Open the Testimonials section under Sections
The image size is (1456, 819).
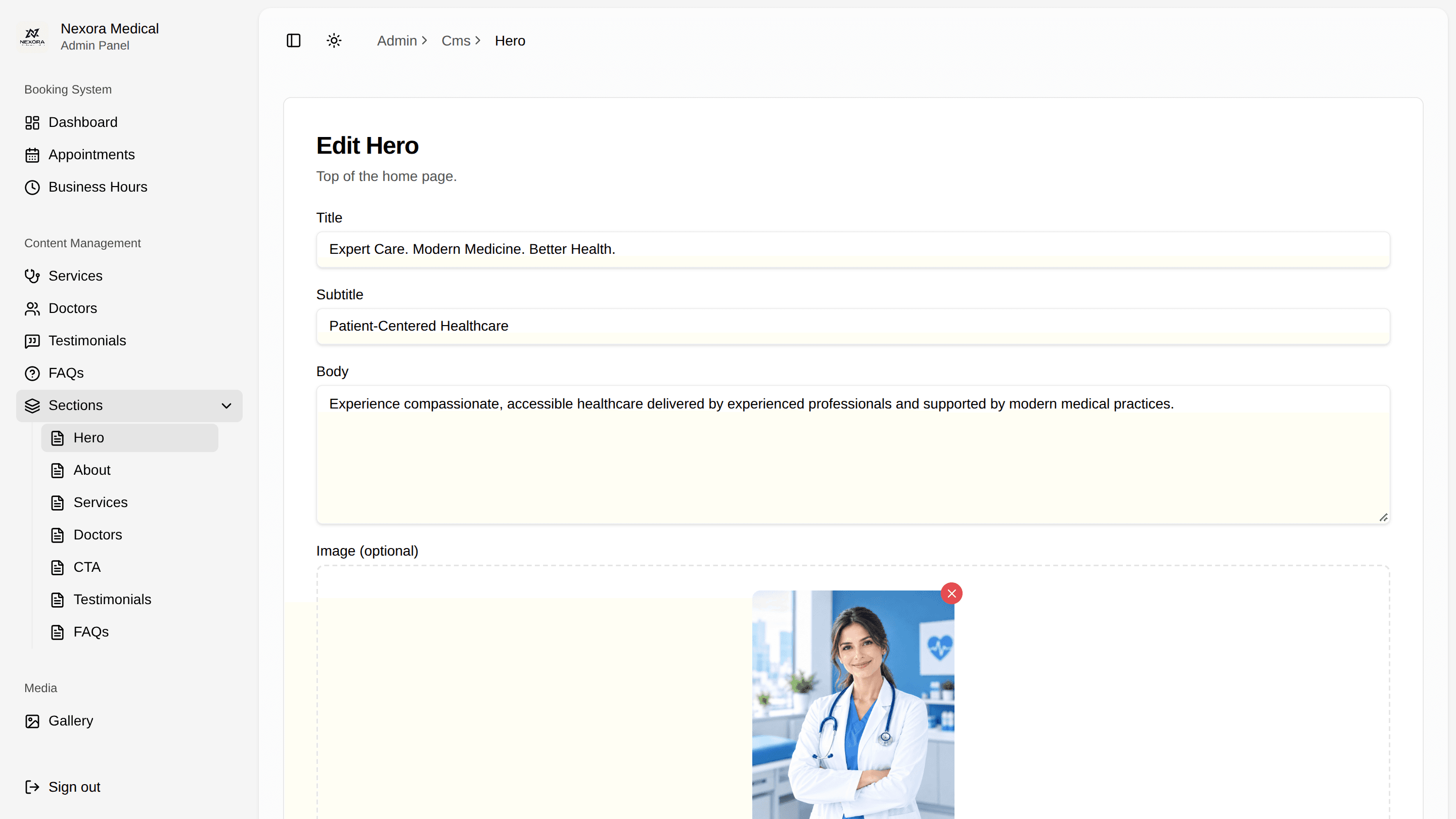click(129, 600)
